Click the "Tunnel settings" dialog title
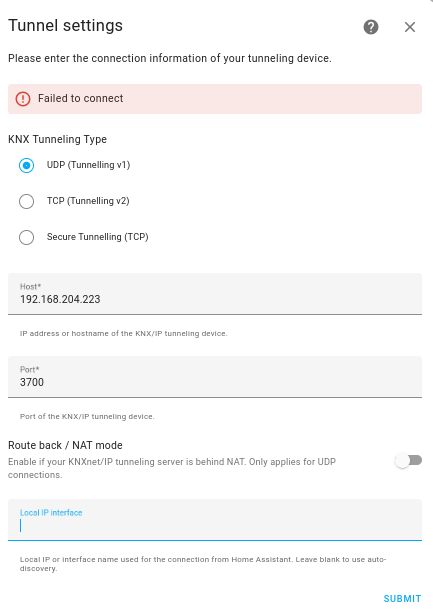This screenshot has width=433, height=610. tap(65, 26)
